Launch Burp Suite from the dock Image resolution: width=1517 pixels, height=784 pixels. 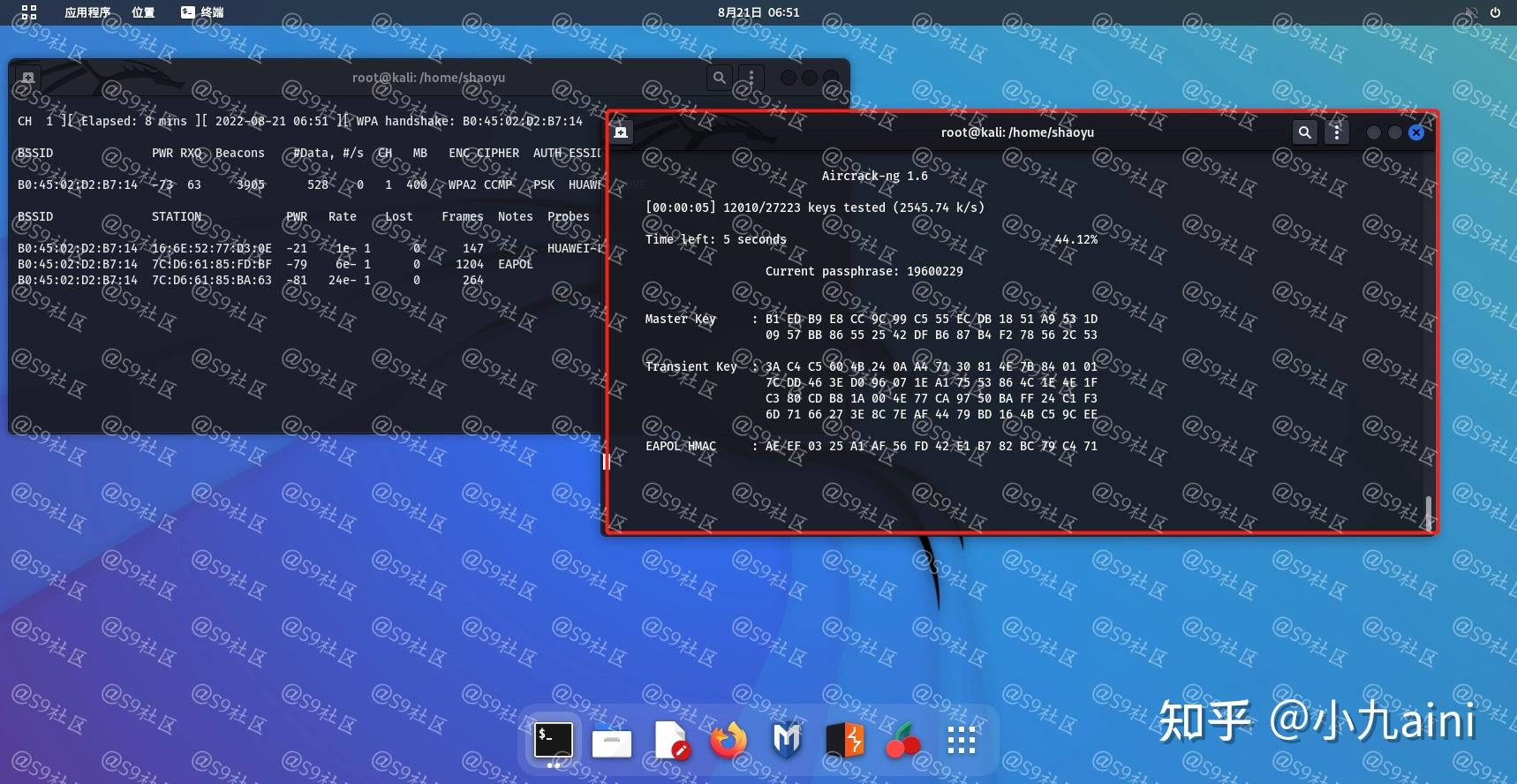click(x=845, y=741)
